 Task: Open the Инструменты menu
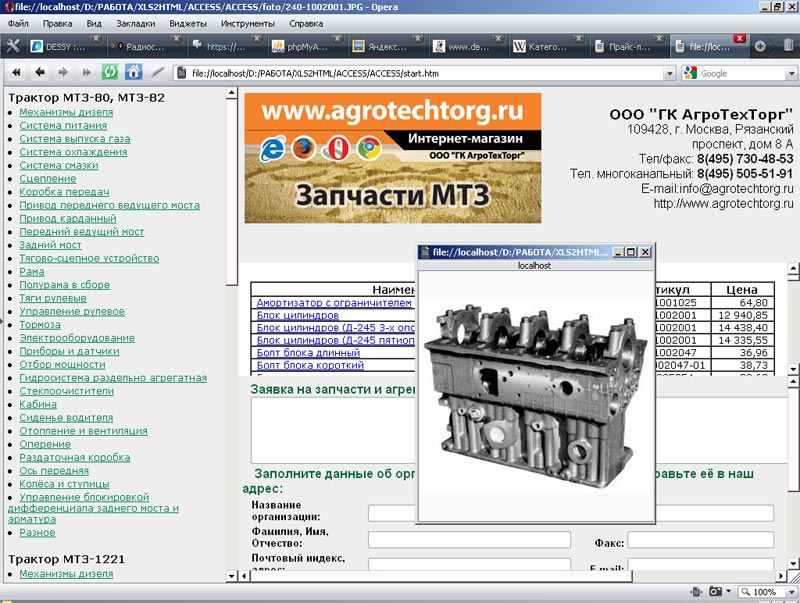point(247,23)
